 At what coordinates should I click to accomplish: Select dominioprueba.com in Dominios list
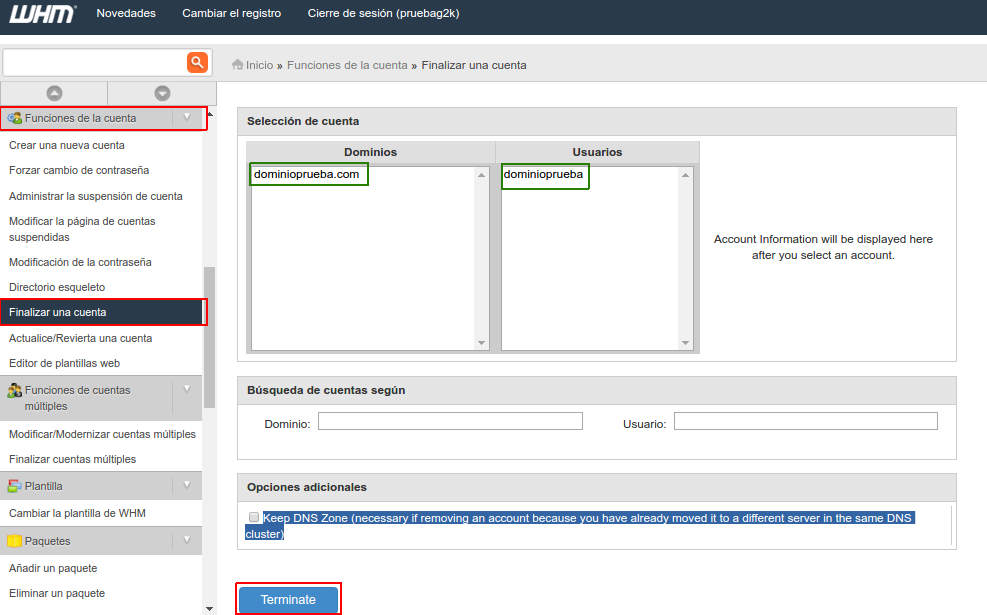click(307, 174)
